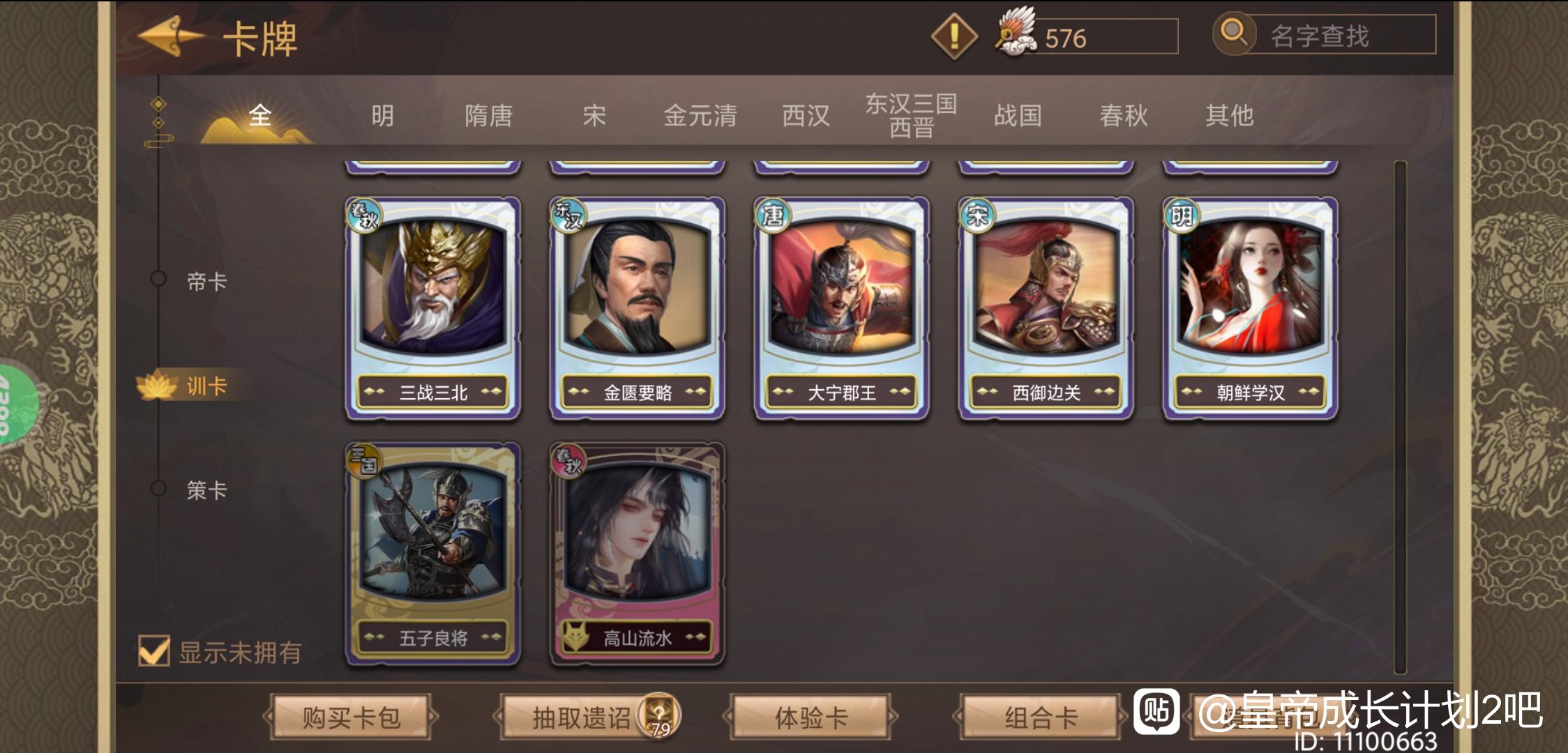
Task: Click the feather currency icon beside 576
Action: 1016,32
